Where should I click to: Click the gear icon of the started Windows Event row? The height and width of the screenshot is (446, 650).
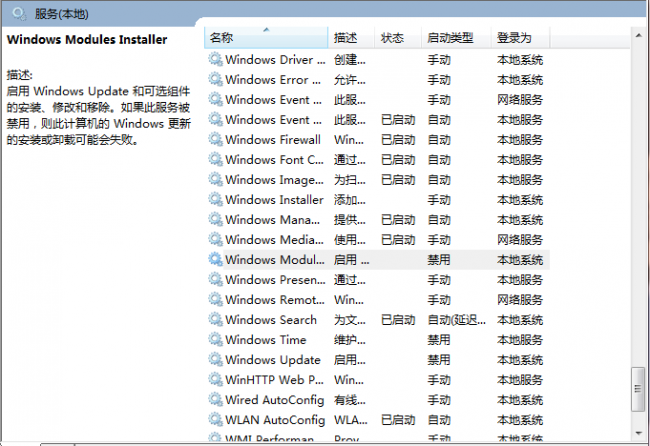tap(215, 119)
